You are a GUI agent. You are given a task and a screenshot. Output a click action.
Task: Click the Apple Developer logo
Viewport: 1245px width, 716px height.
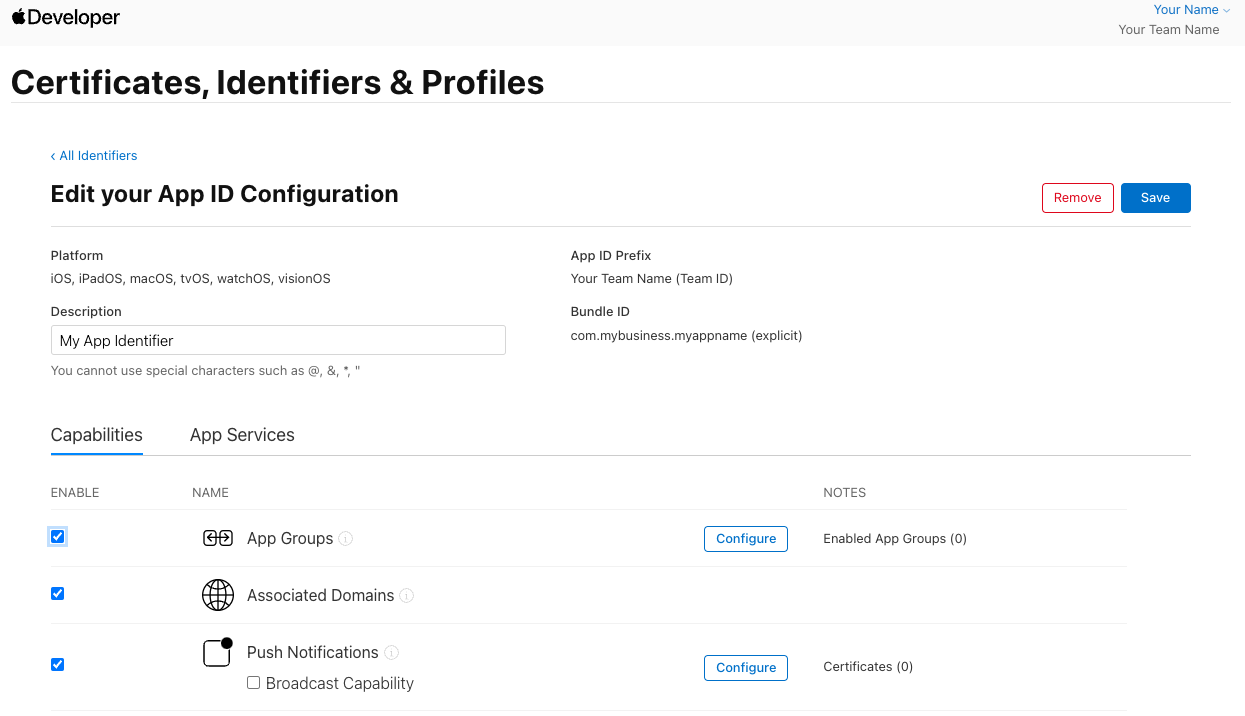pos(66,18)
